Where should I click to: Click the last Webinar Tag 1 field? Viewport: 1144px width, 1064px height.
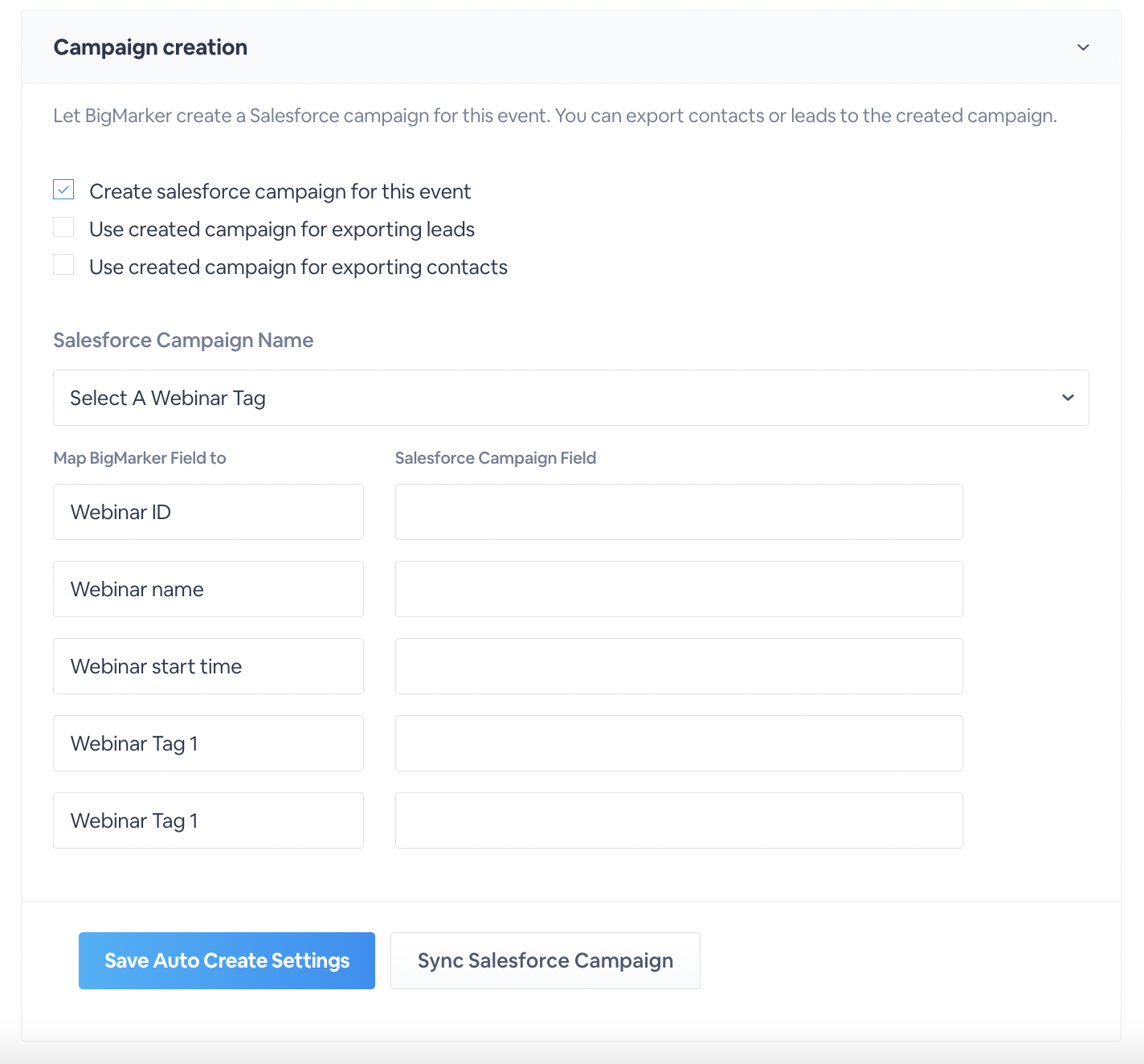(208, 821)
